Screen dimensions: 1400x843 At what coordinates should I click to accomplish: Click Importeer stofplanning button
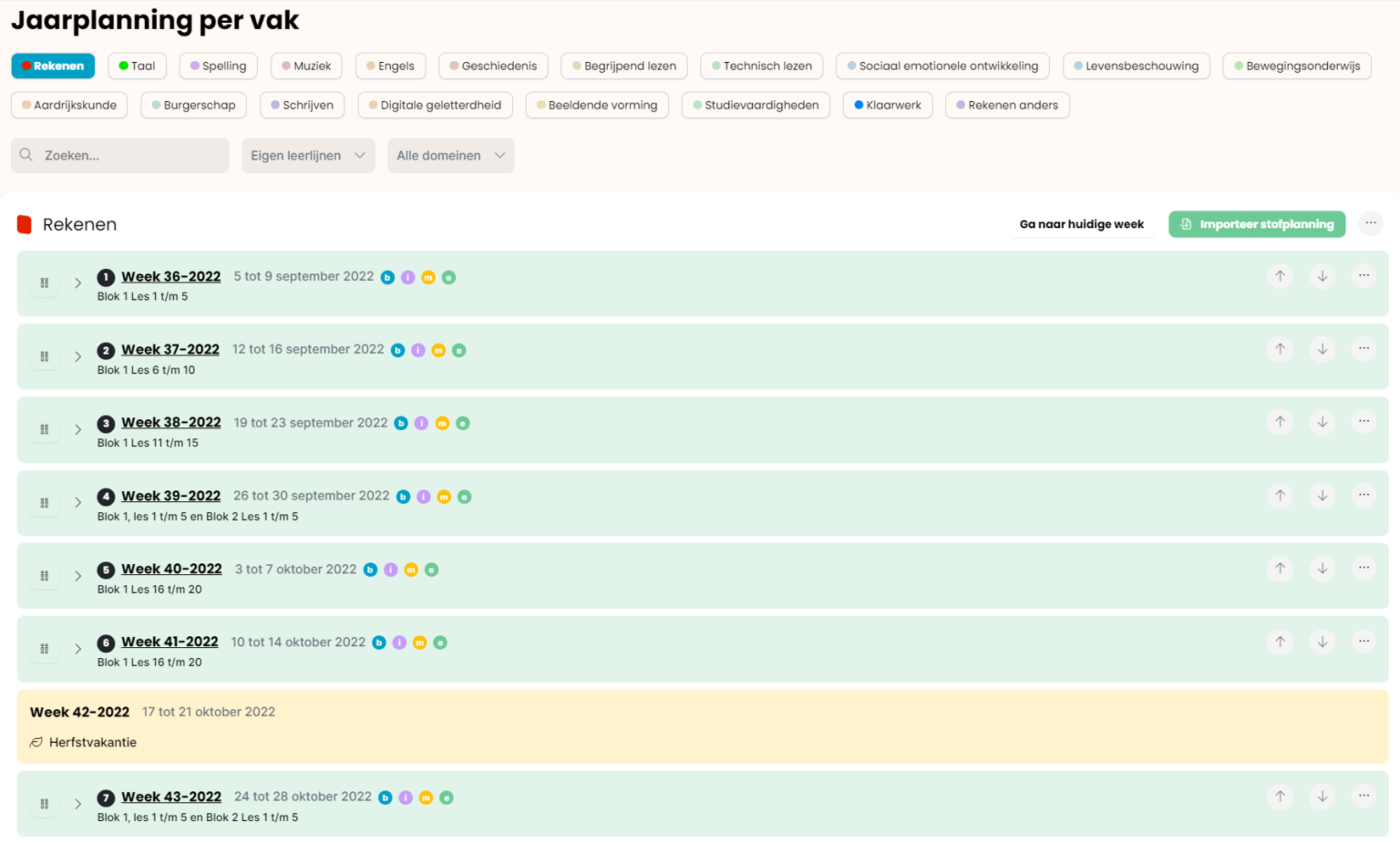click(x=1256, y=224)
